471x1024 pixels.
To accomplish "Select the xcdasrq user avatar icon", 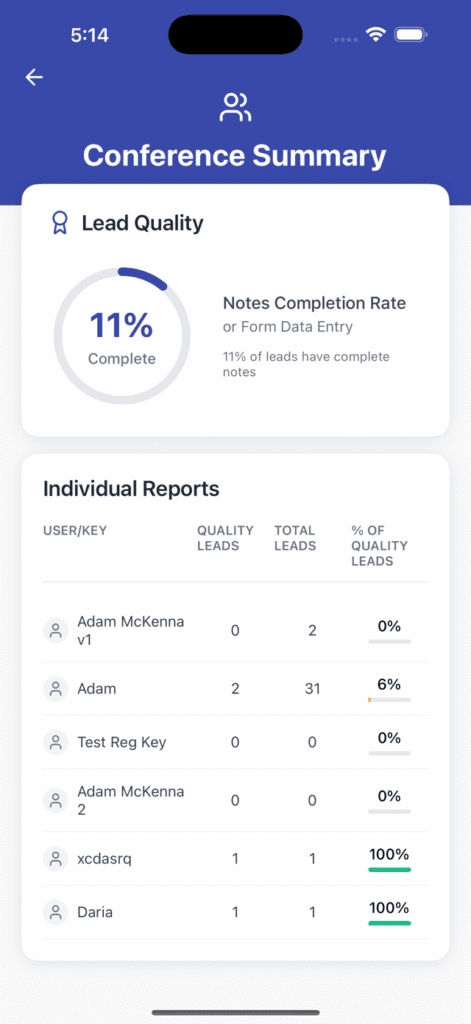I will tap(56, 858).
